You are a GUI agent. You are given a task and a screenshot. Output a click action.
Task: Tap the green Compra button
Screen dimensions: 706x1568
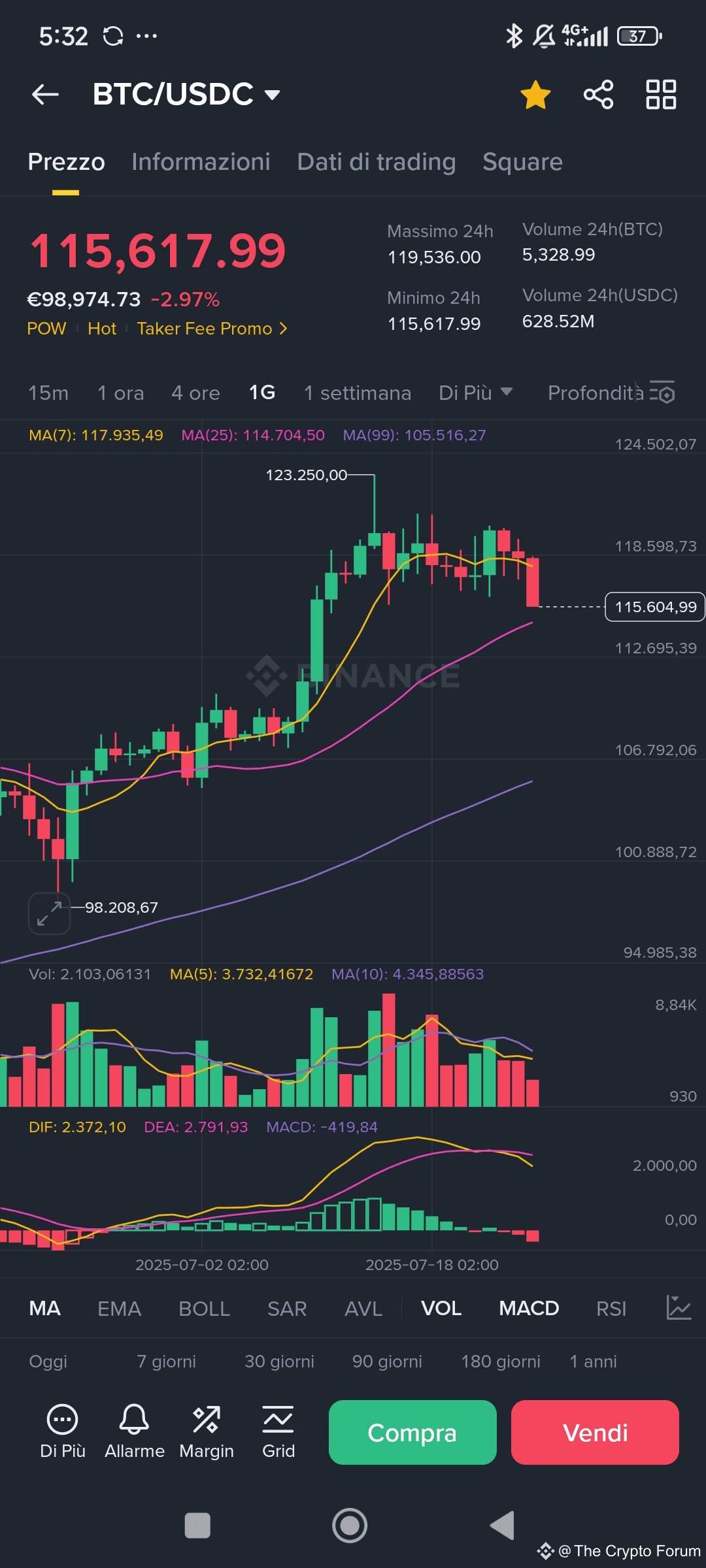tap(412, 1432)
